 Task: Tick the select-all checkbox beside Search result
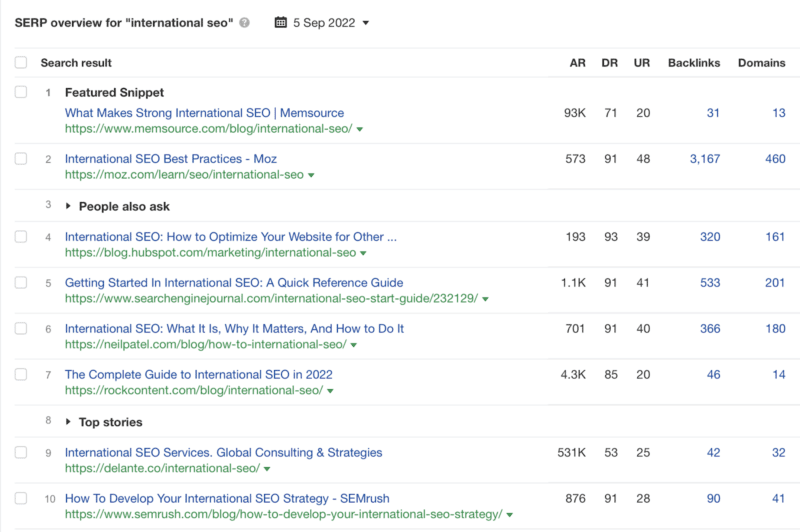pos(21,62)
